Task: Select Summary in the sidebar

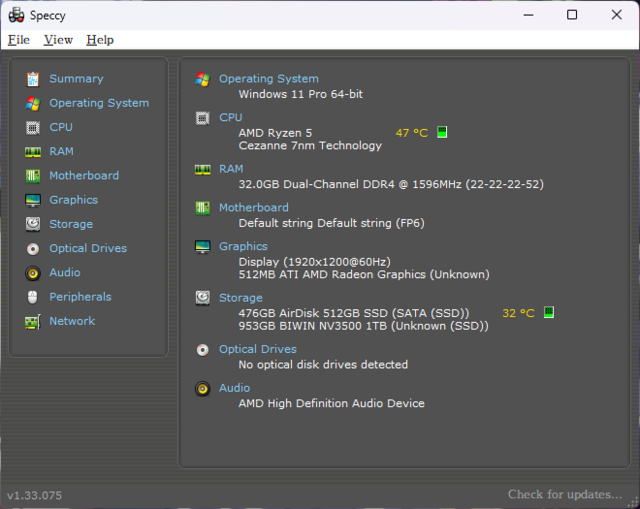Action: click(76, 79)
